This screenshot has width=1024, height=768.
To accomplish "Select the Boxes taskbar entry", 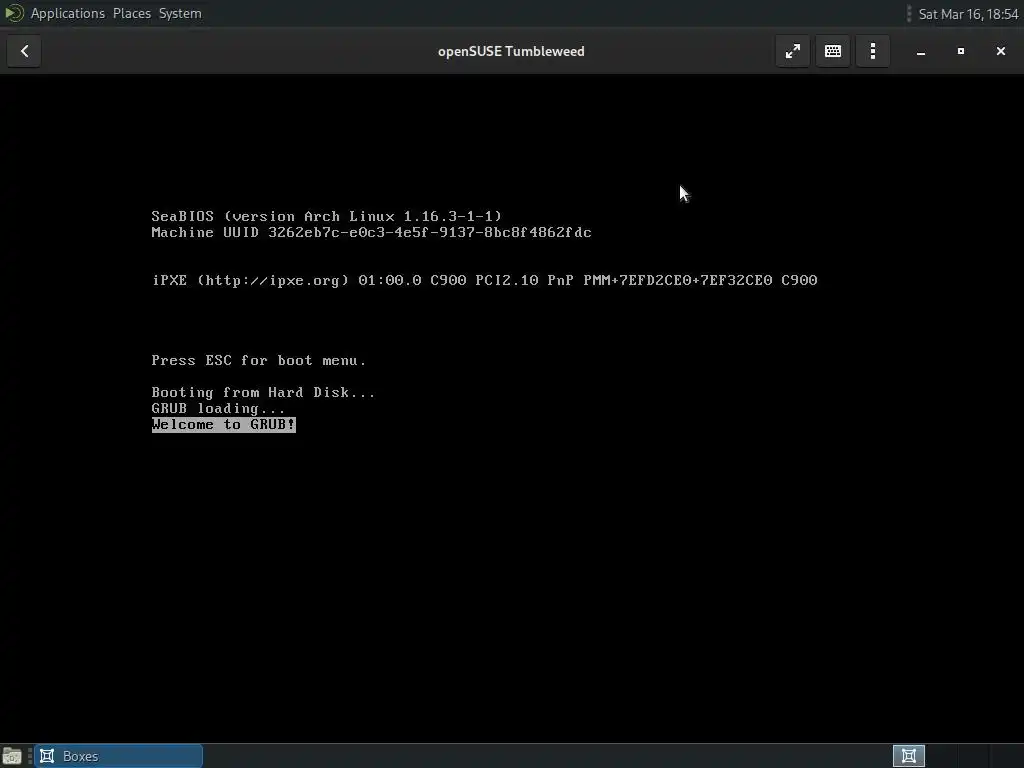I will (118, 756).
